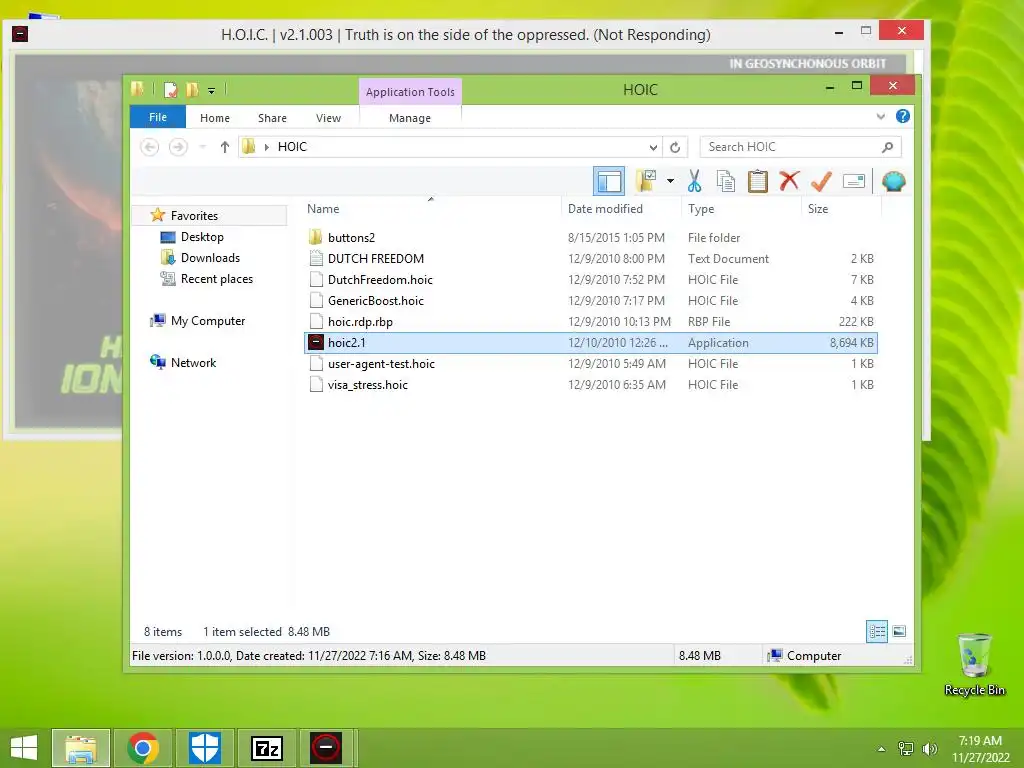
Task: Open the Customize Quick Access Toolbar dropdown
Action: (x=212, y=91)
